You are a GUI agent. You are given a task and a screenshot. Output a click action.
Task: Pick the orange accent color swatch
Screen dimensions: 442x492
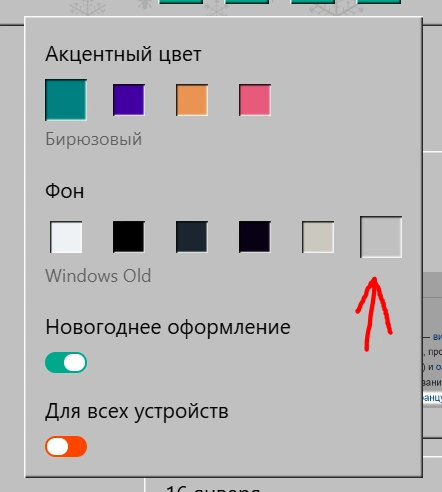click(x=192, y=100)
